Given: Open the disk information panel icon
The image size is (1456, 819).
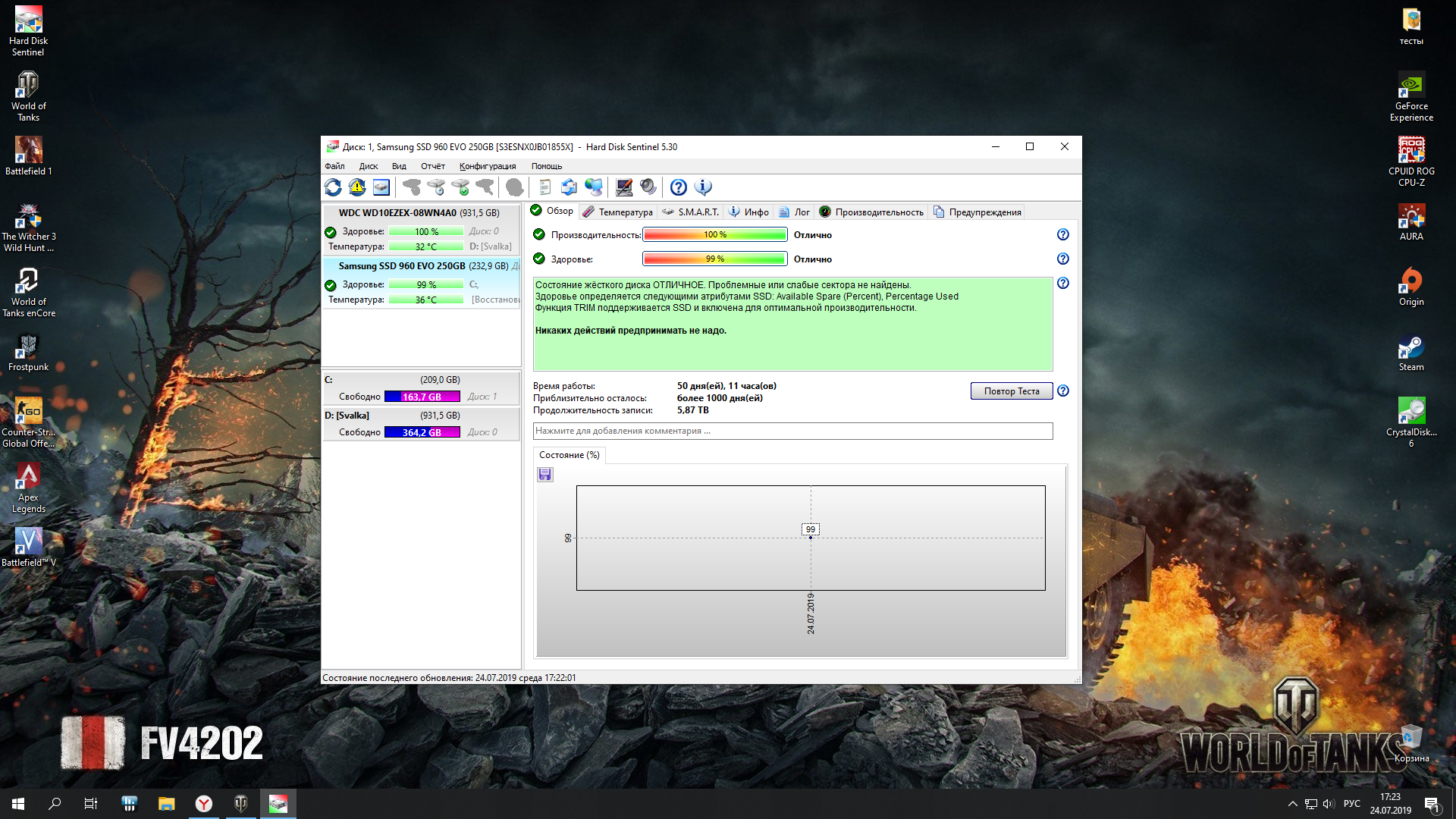Looking at the screenshot, I should [381, 187].
